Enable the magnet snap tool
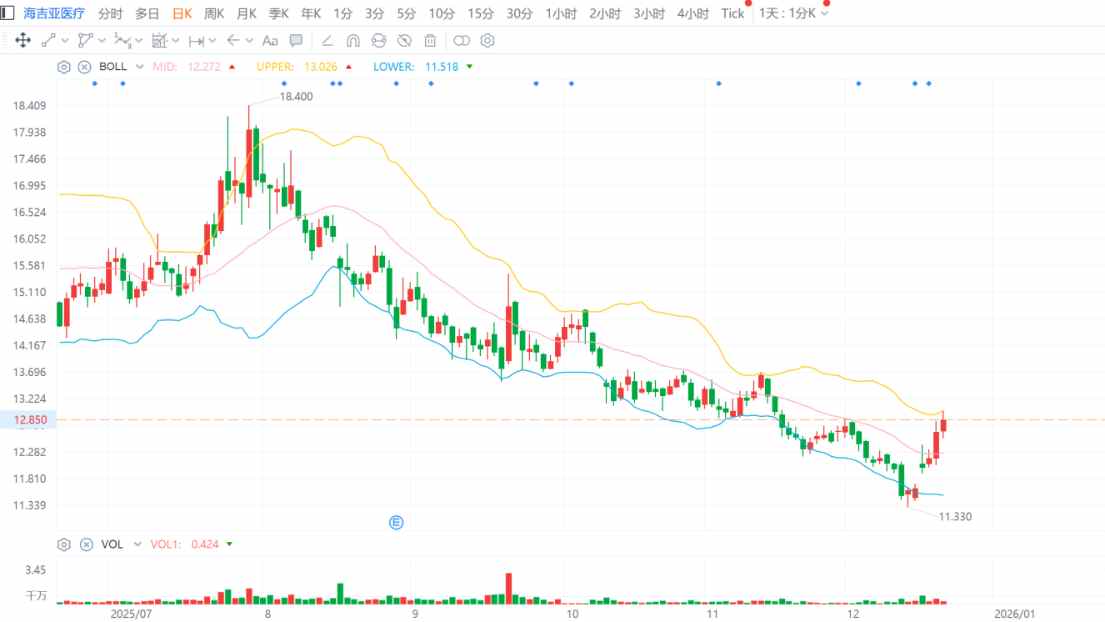1105x622 pixels. click(x=353, y=41)
